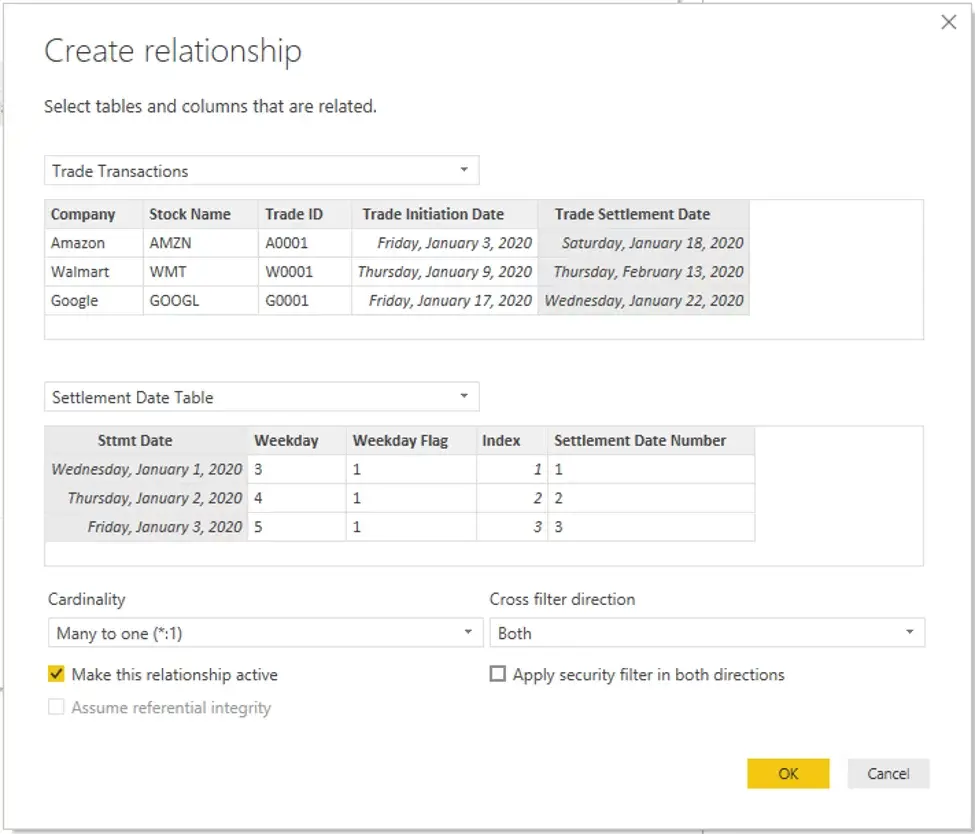Image resolution: width=975 pixels, height=834 pixels.
Task: Enable Apply security filter in both directions
Action: click(x=497, y=674)
